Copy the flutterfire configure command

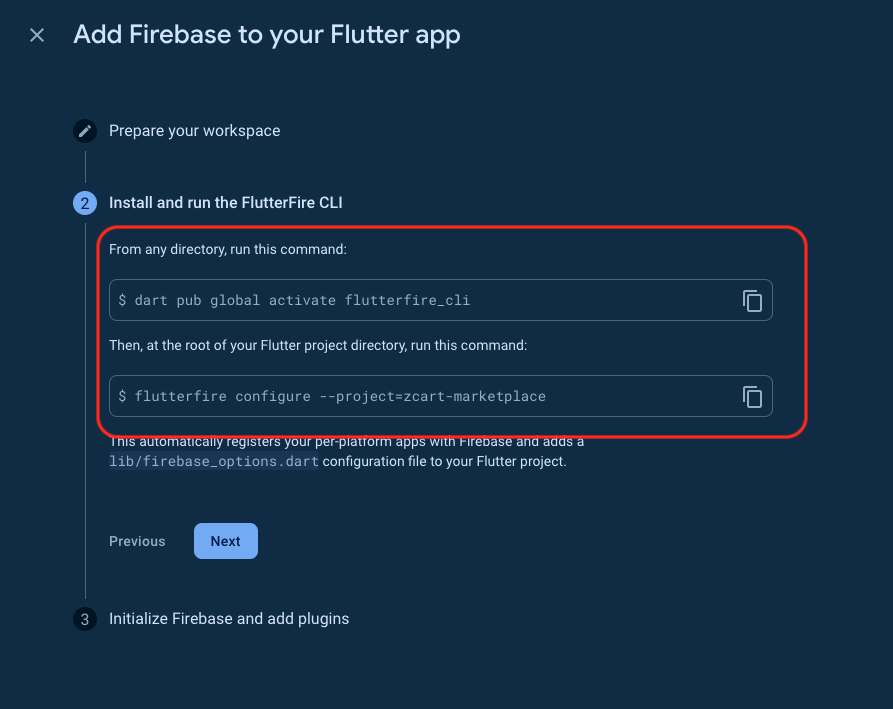[752, 397]
